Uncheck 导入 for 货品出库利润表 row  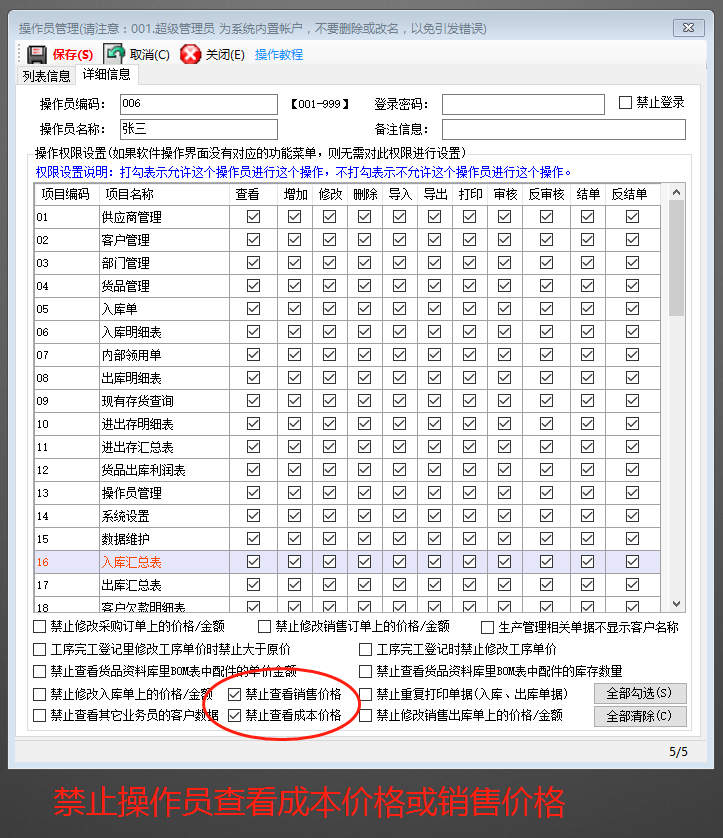(x=399, y=469)
